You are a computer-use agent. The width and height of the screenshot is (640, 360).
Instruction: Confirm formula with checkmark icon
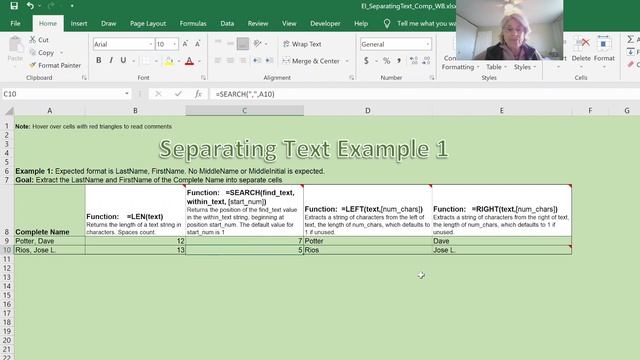pyautogui.click(x=178, y=94)
